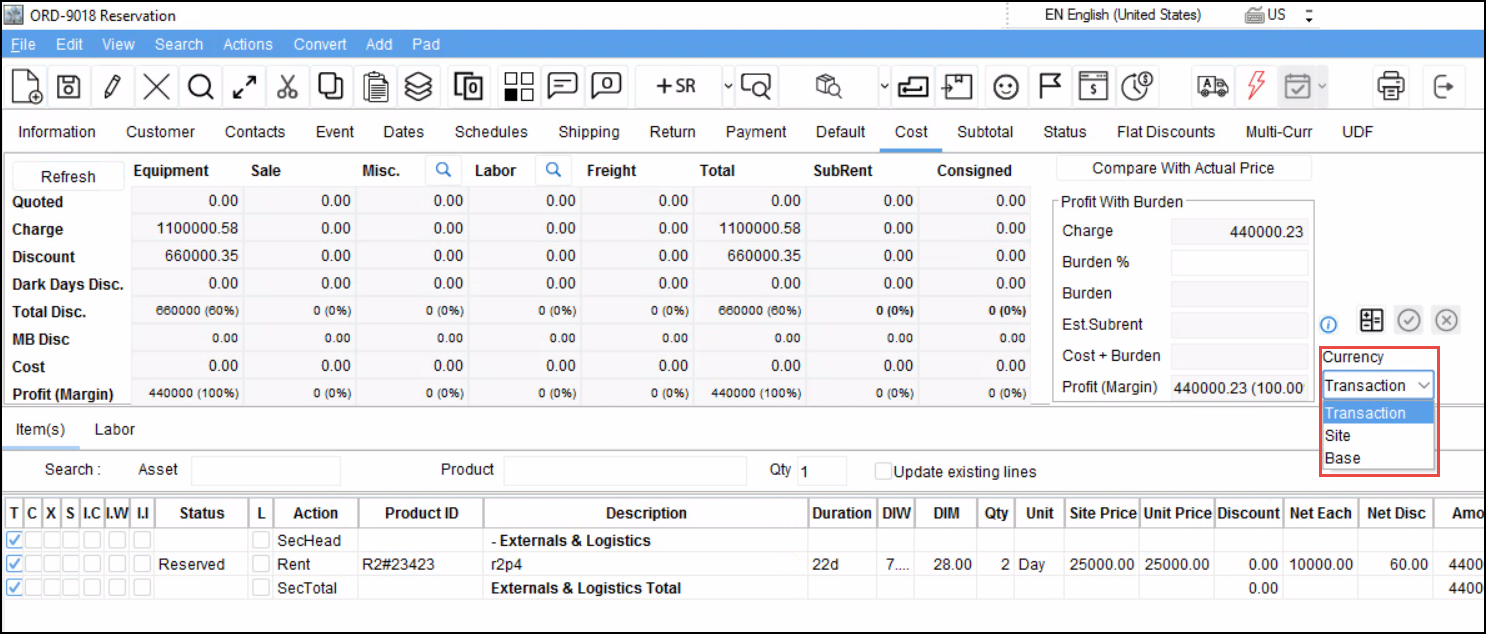Click the Refresh button

coord(68,176)
